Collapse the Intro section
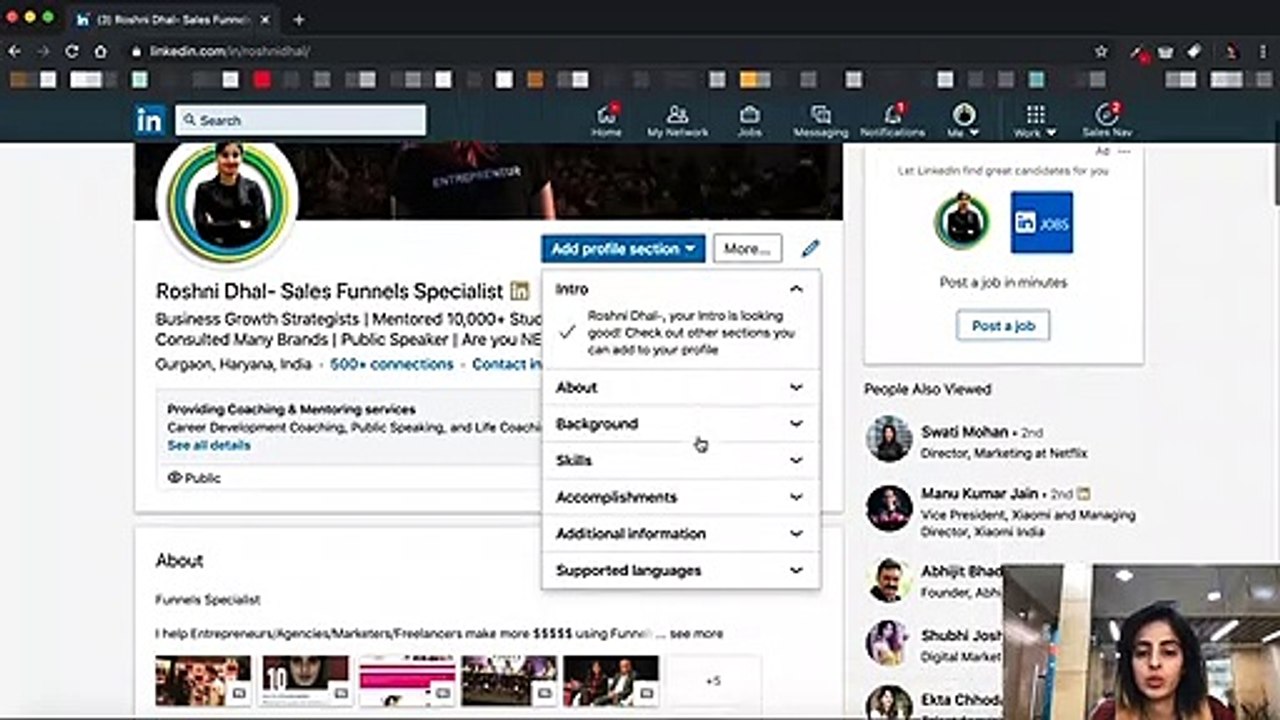Image resolution: width=1280 pixels, height=720 pixels. pyautogui.click(x=796, y=289)
